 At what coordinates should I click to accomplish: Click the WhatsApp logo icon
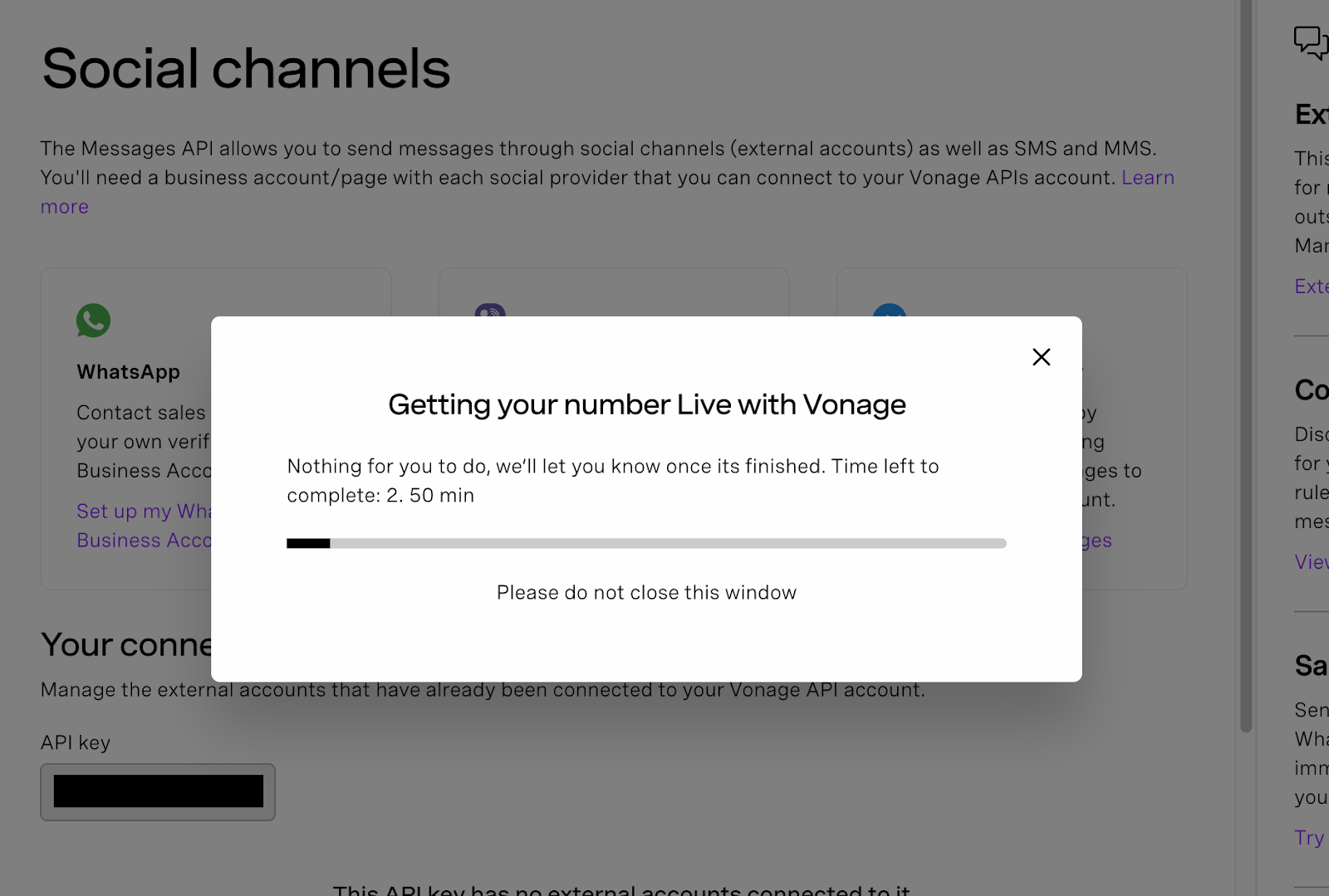click(93, 321)
